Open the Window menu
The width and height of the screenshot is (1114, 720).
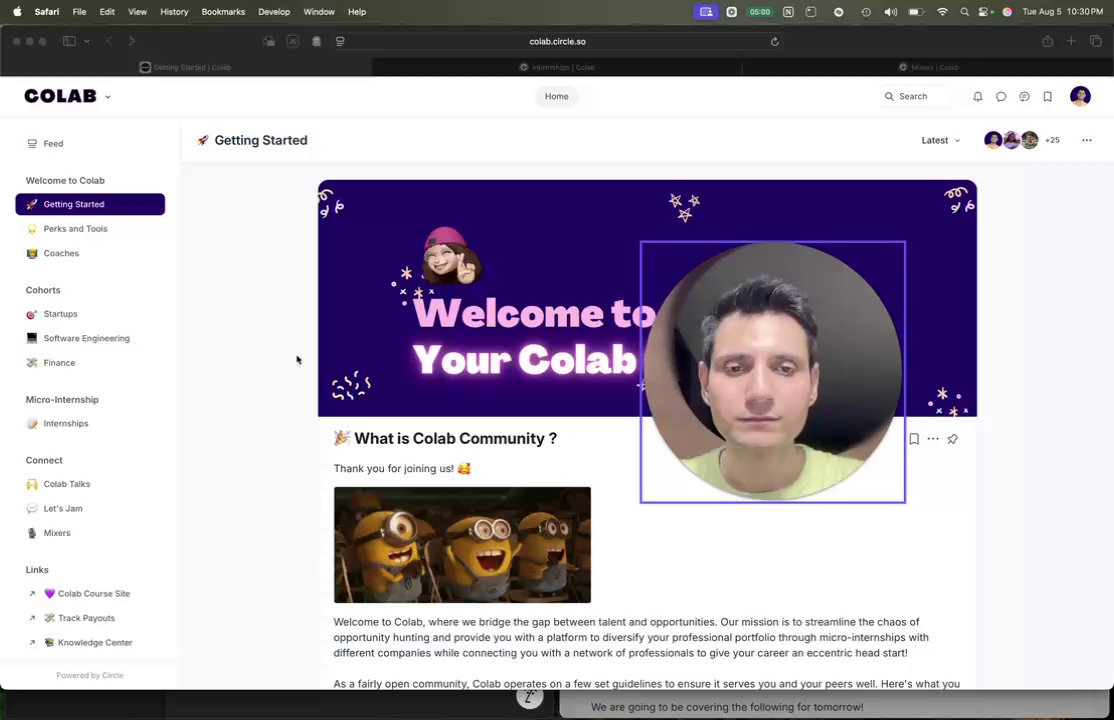(x=319, y=12)
